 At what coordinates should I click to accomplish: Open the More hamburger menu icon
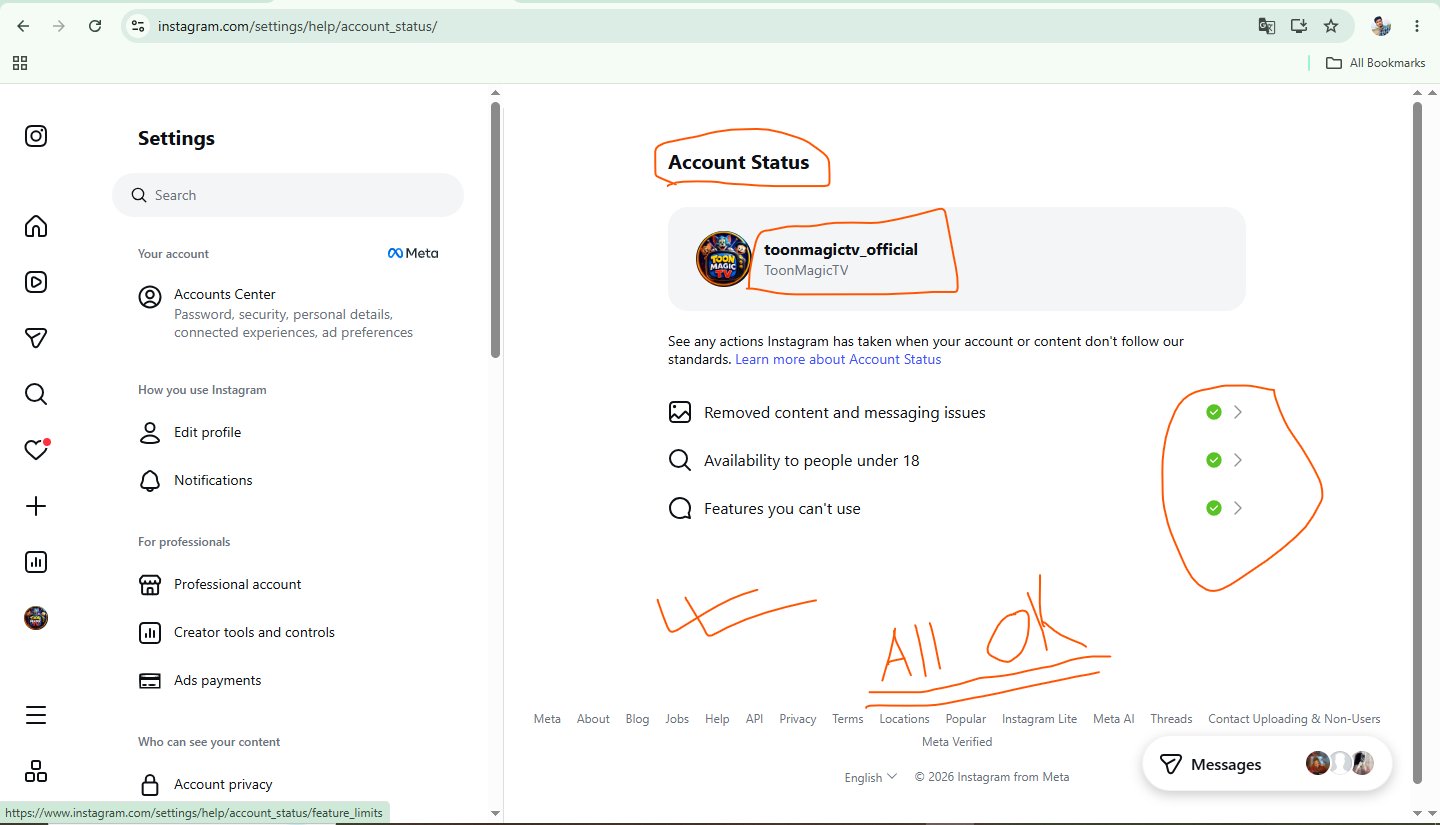(x=36, y=715)
